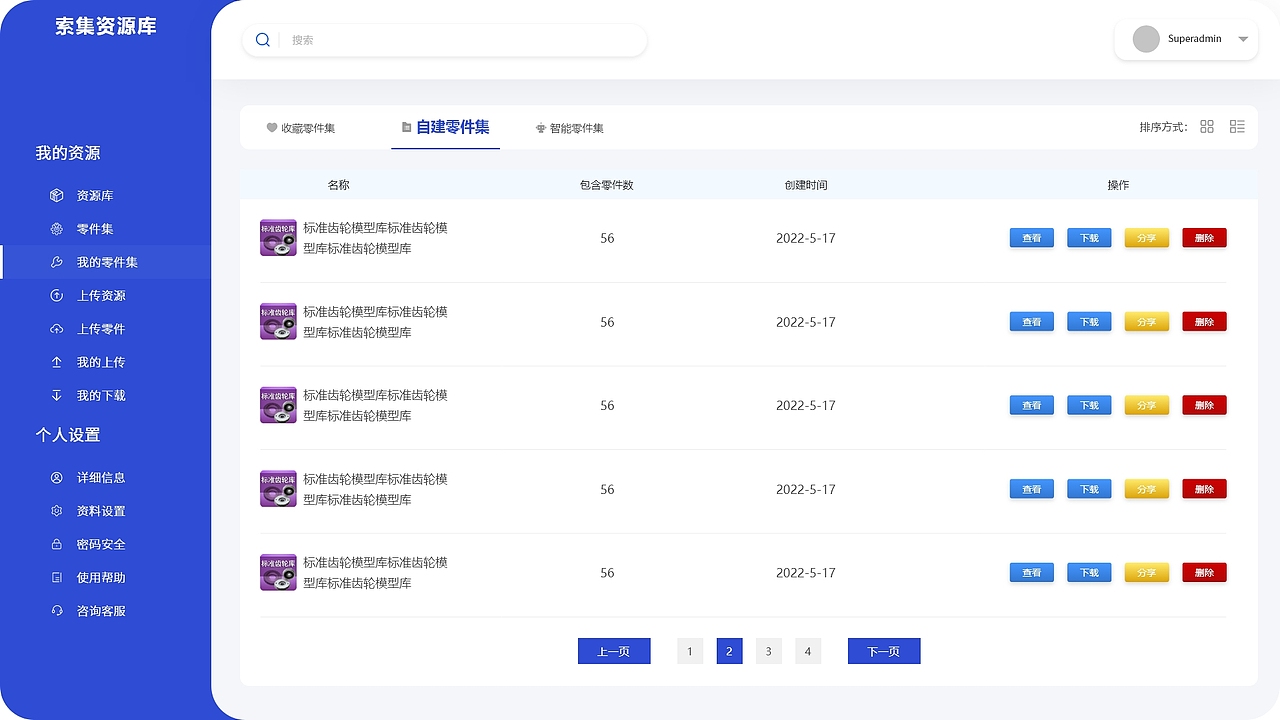Switch to 收藏零件集 tab
1280x720 pixels.
[301, 128]
